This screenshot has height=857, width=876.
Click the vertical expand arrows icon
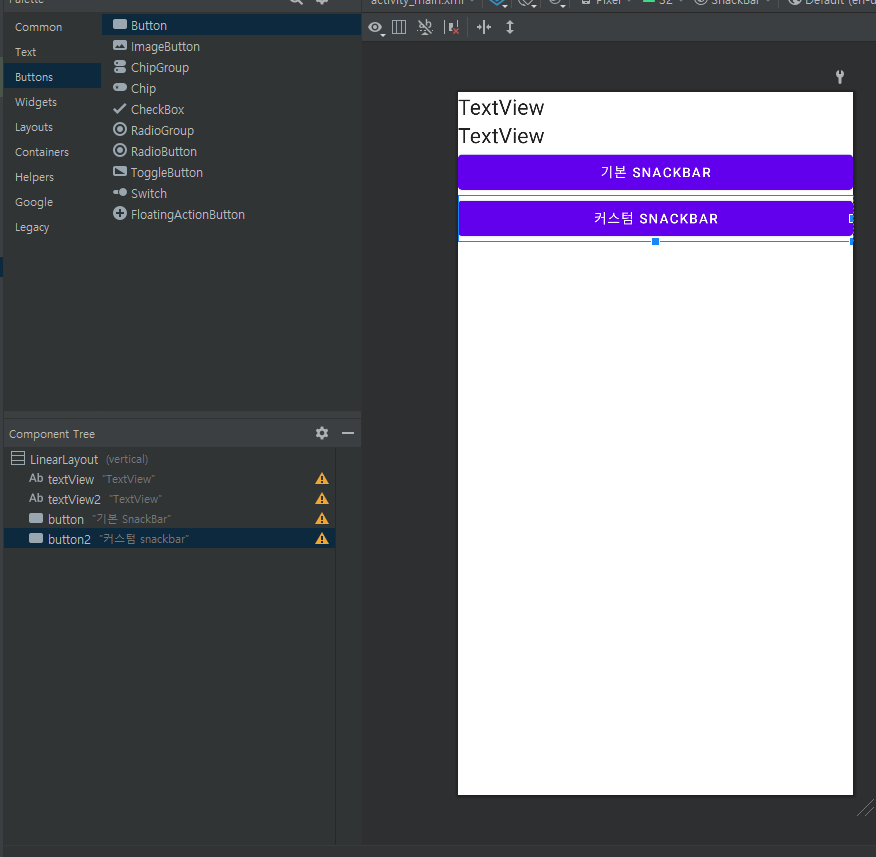[x=510, y=27]
